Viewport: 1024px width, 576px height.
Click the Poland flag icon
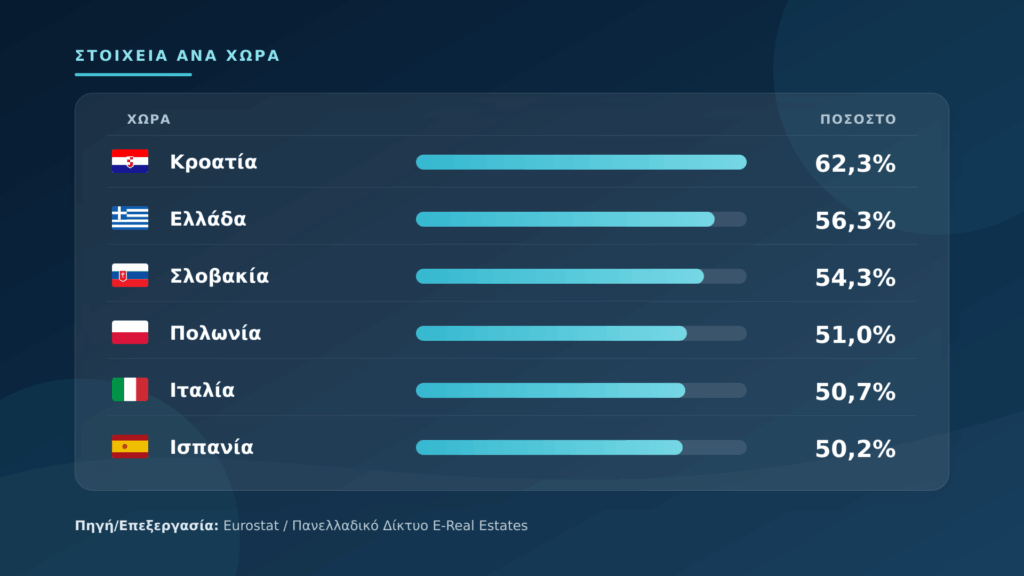point(130,332)
